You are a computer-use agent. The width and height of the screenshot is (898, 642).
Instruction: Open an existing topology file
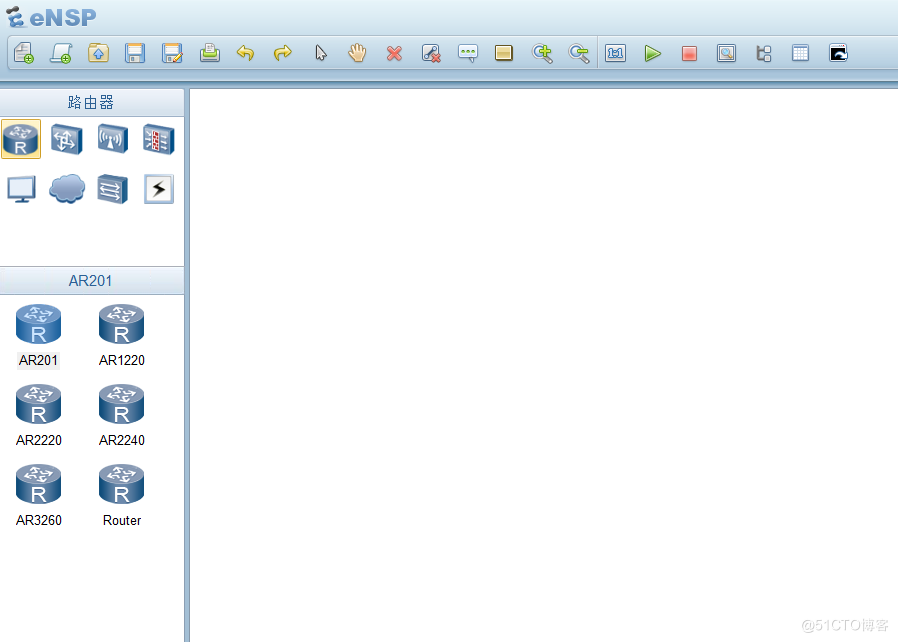99,53
